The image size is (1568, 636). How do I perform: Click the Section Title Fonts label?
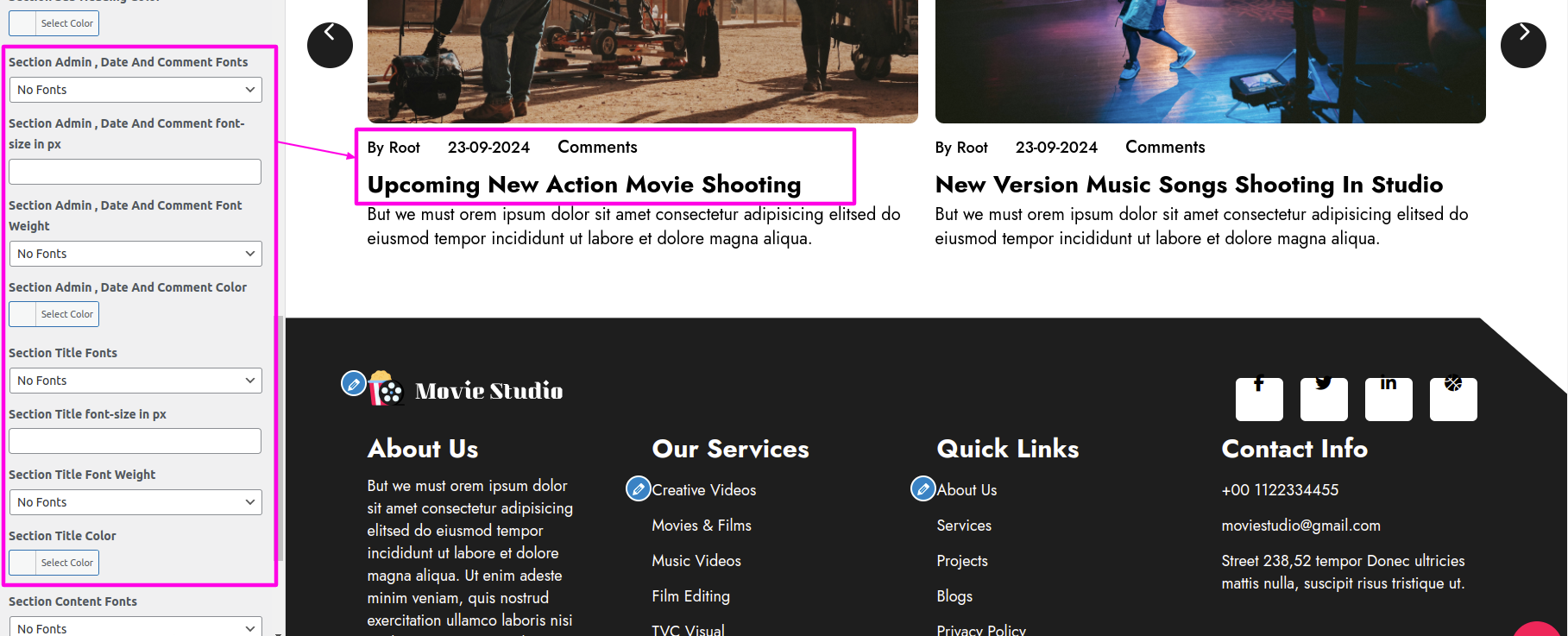click(x=63, y=353)
